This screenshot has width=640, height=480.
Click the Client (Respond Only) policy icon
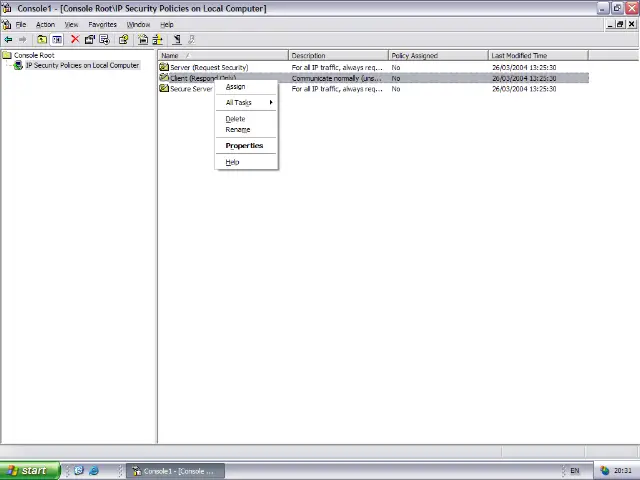(164, 78)
